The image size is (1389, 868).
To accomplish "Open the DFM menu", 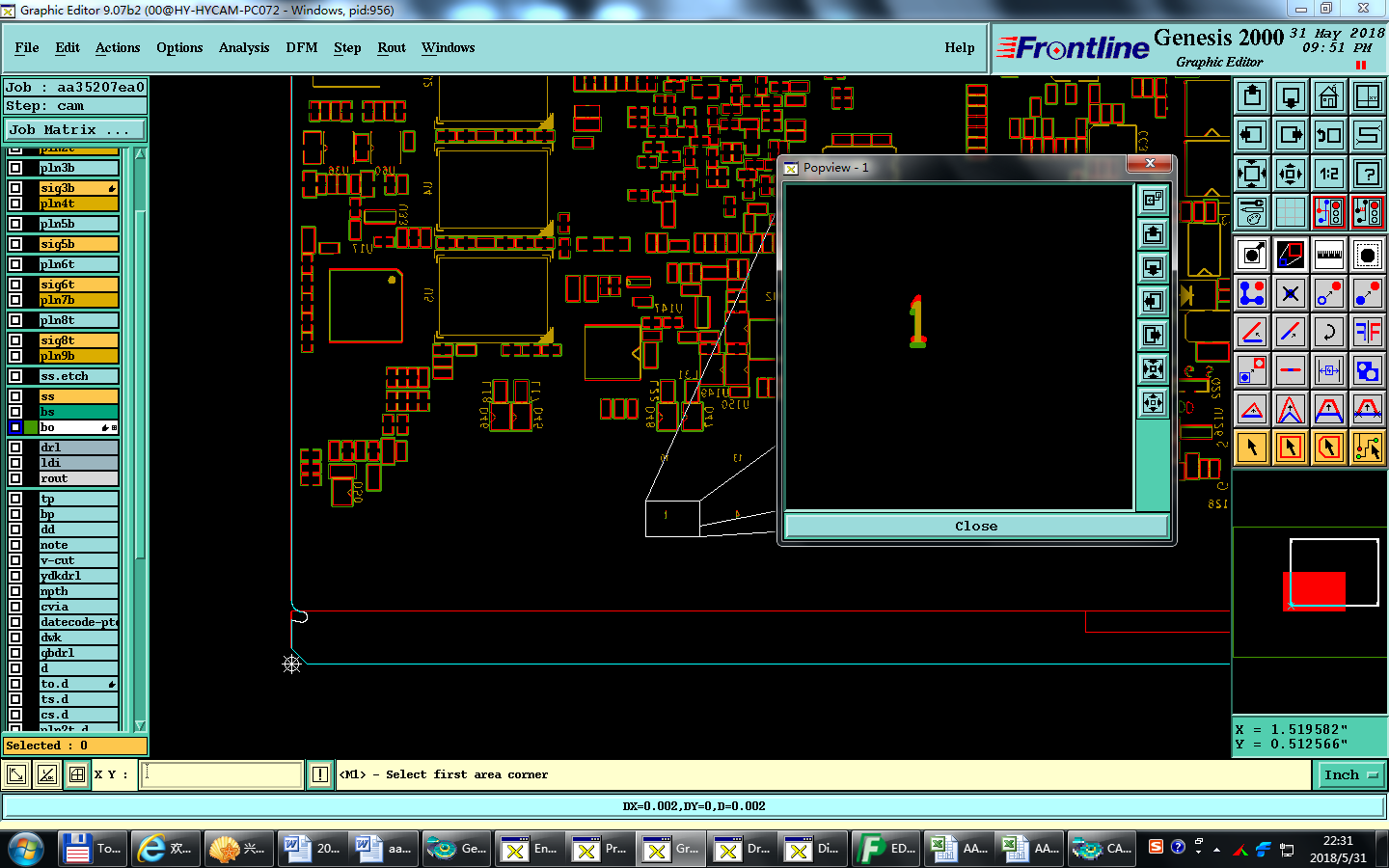I will tap(302, 47).
